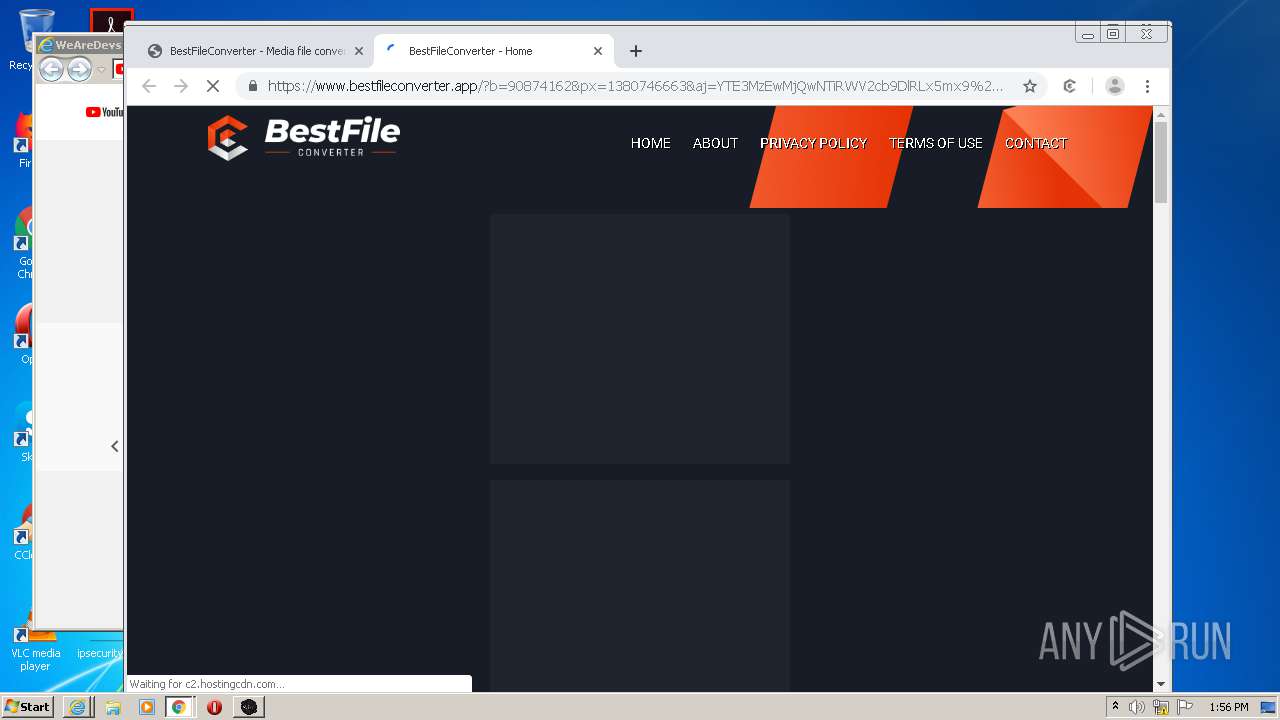Open the black hexagon taskbar app
Viewport: 1280px width, 720px height.
[x=249, y=707]
